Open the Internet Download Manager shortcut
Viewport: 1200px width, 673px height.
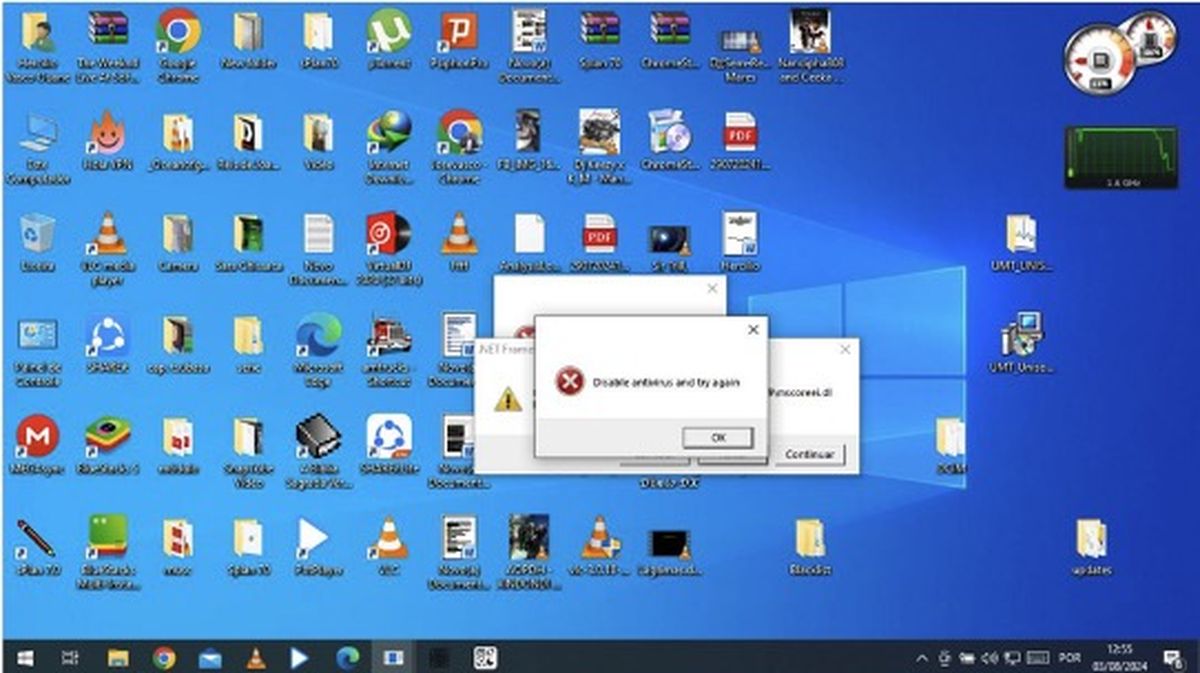click(389, 147)
